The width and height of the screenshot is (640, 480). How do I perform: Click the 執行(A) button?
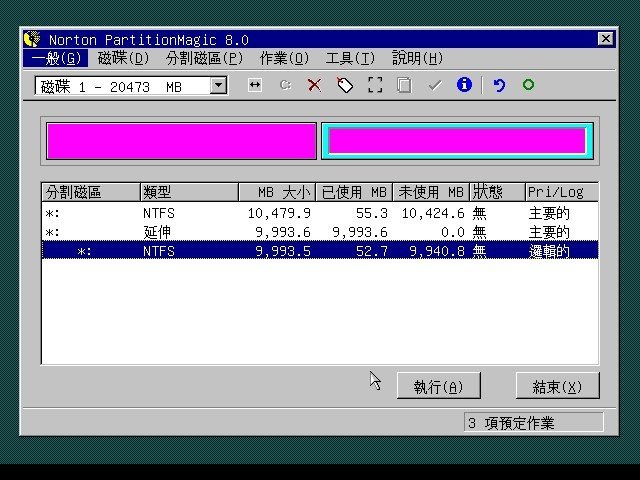pyautogui.click(x=438, y=385)
